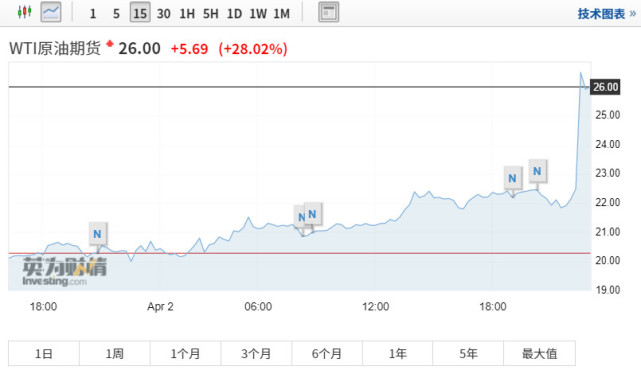Click the Apr 2 date axis label
The height and width of the screenshot is (374, 641).
pos(160,307)
